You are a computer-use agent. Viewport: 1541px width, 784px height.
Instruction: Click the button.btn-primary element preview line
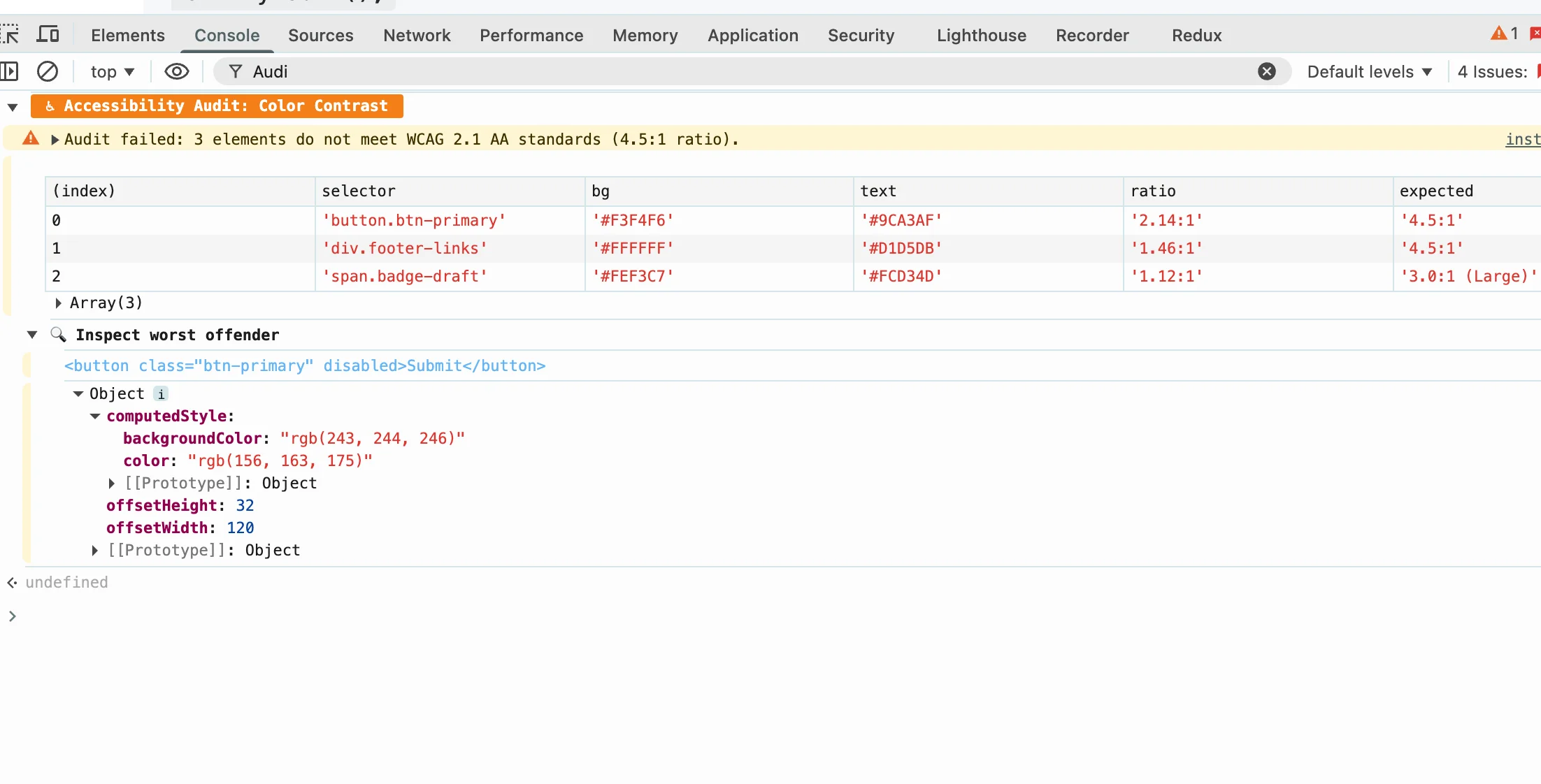coord(305,366)
